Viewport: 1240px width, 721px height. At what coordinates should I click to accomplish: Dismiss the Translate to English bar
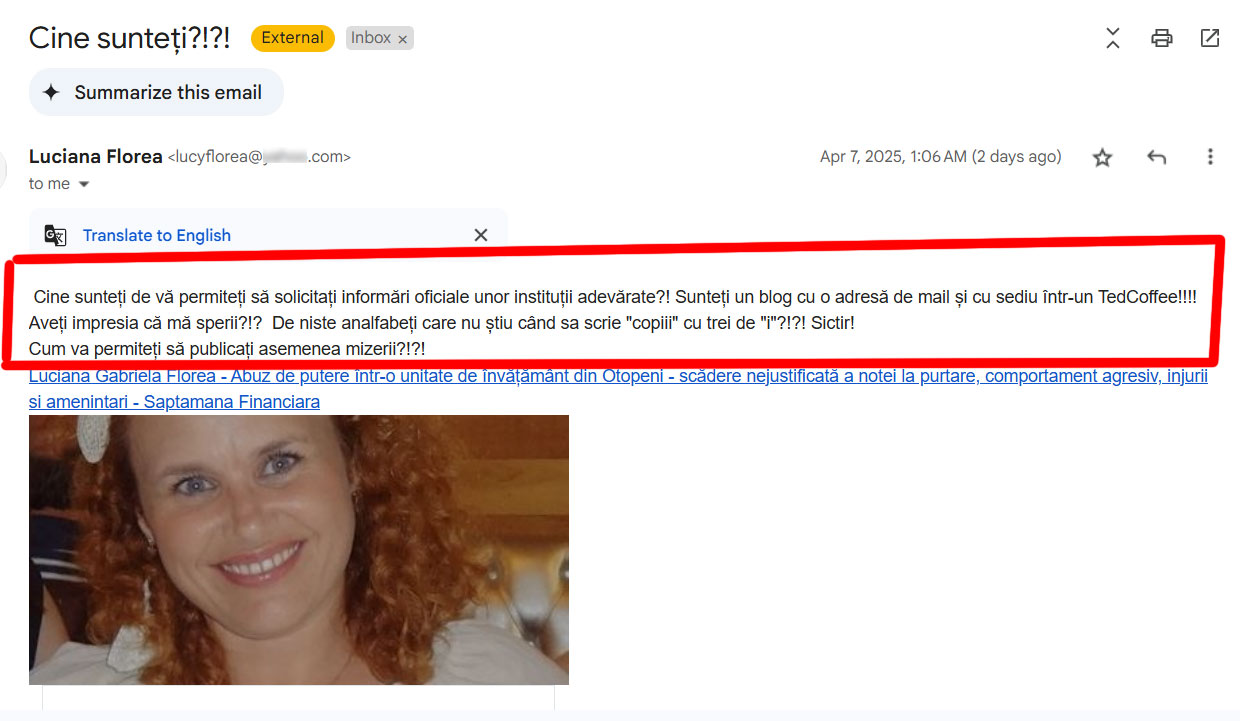[x=480, y=235]
